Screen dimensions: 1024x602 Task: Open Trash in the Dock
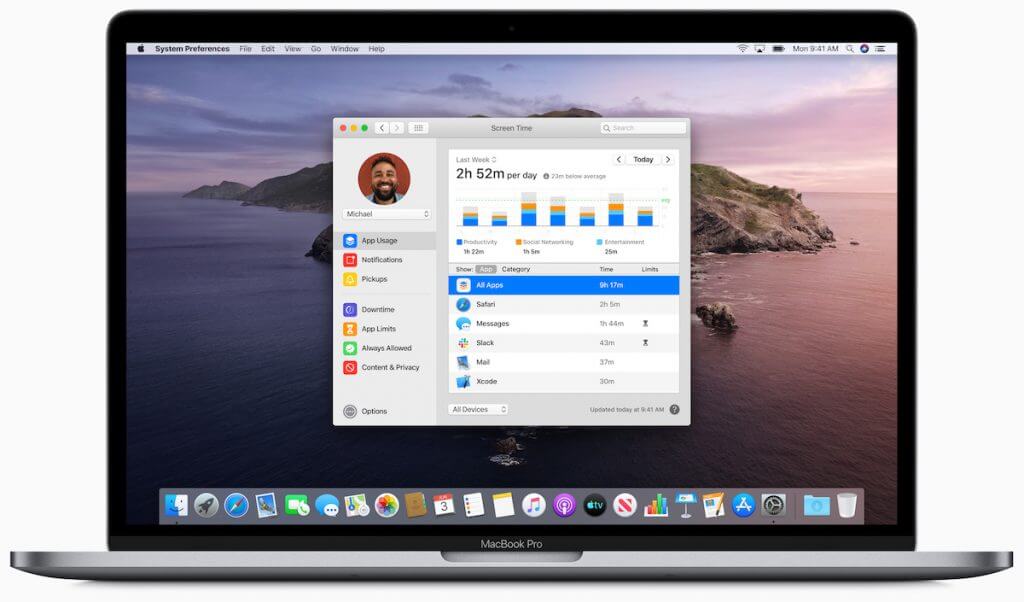(847, 505)
